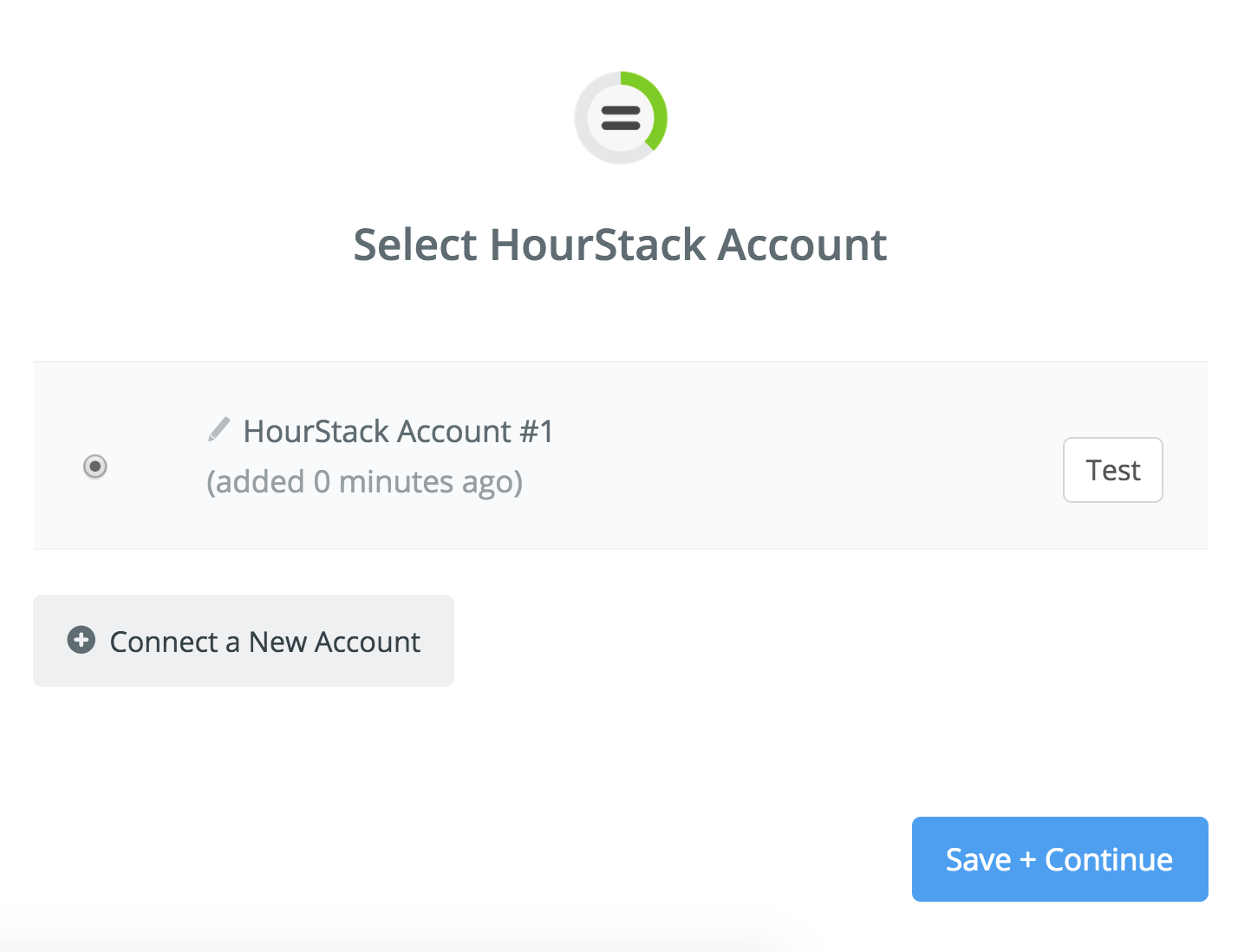Select the HourStack Account #1 radio button
Screen dimensions: 1238x952
pyautogui.click(x=95, y=466)
